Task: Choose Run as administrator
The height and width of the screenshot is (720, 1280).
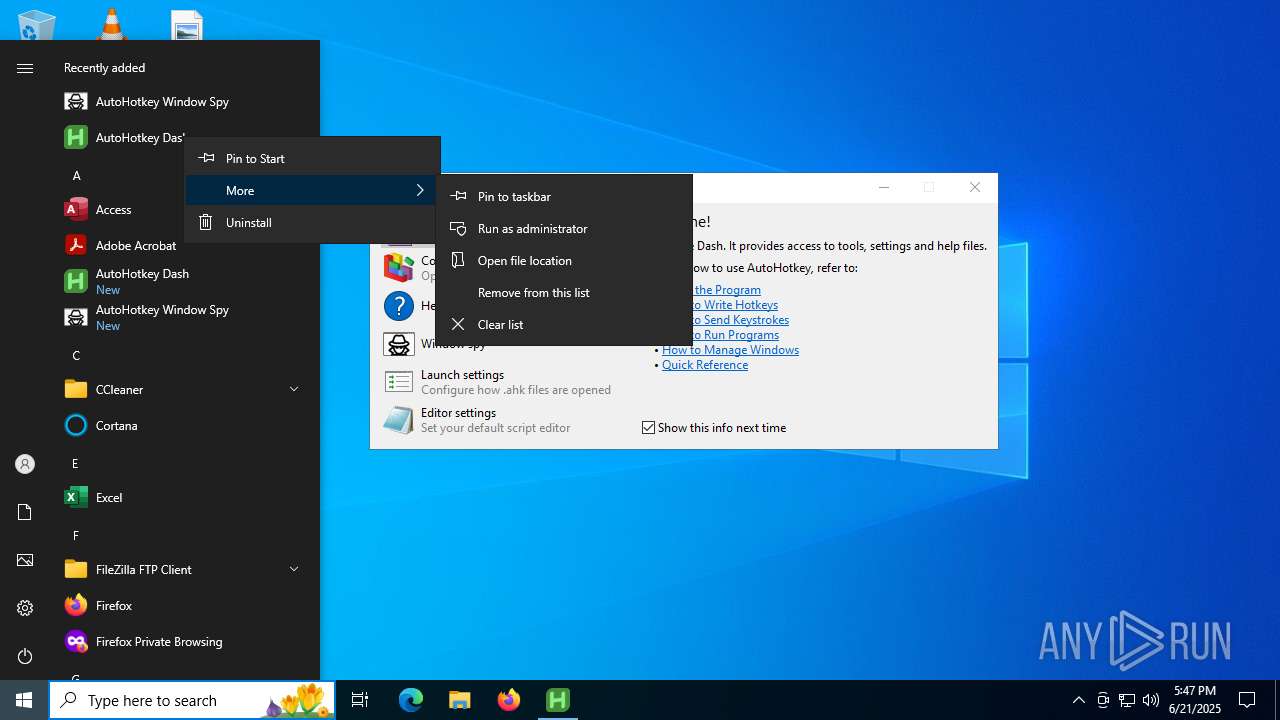Action: [x=564, y=229]
